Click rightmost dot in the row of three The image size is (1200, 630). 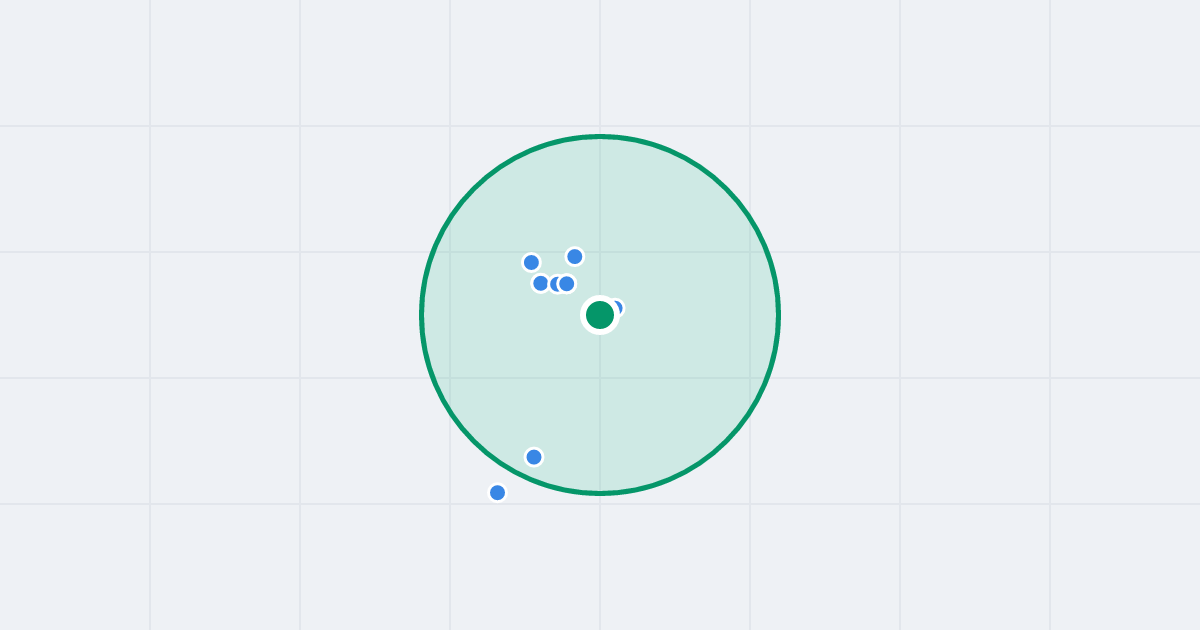[x=566, y=284]
